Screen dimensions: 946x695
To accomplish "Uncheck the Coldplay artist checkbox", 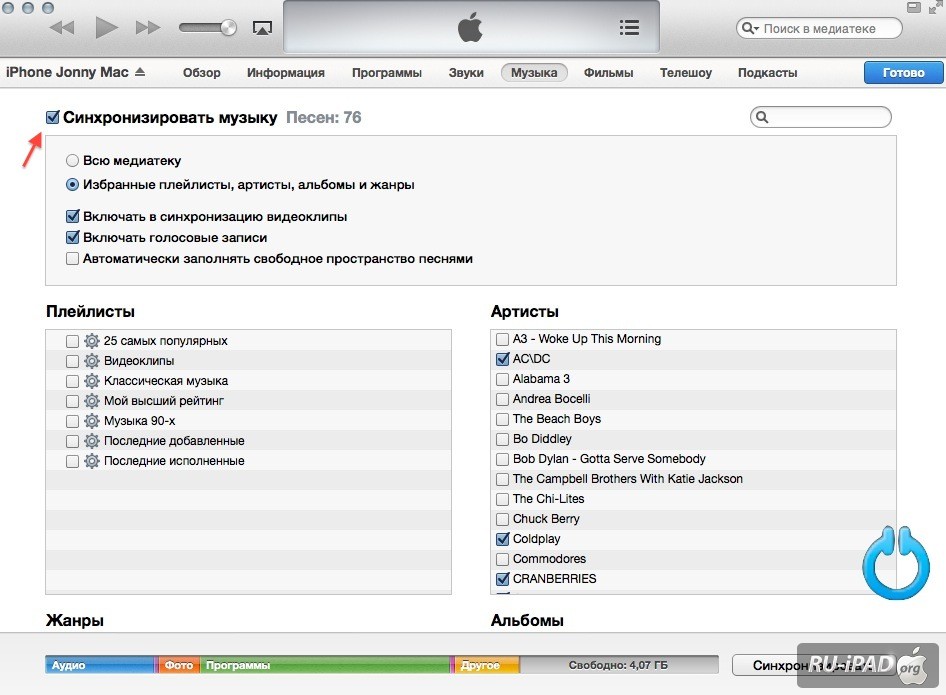I will [x=502, y=539].
